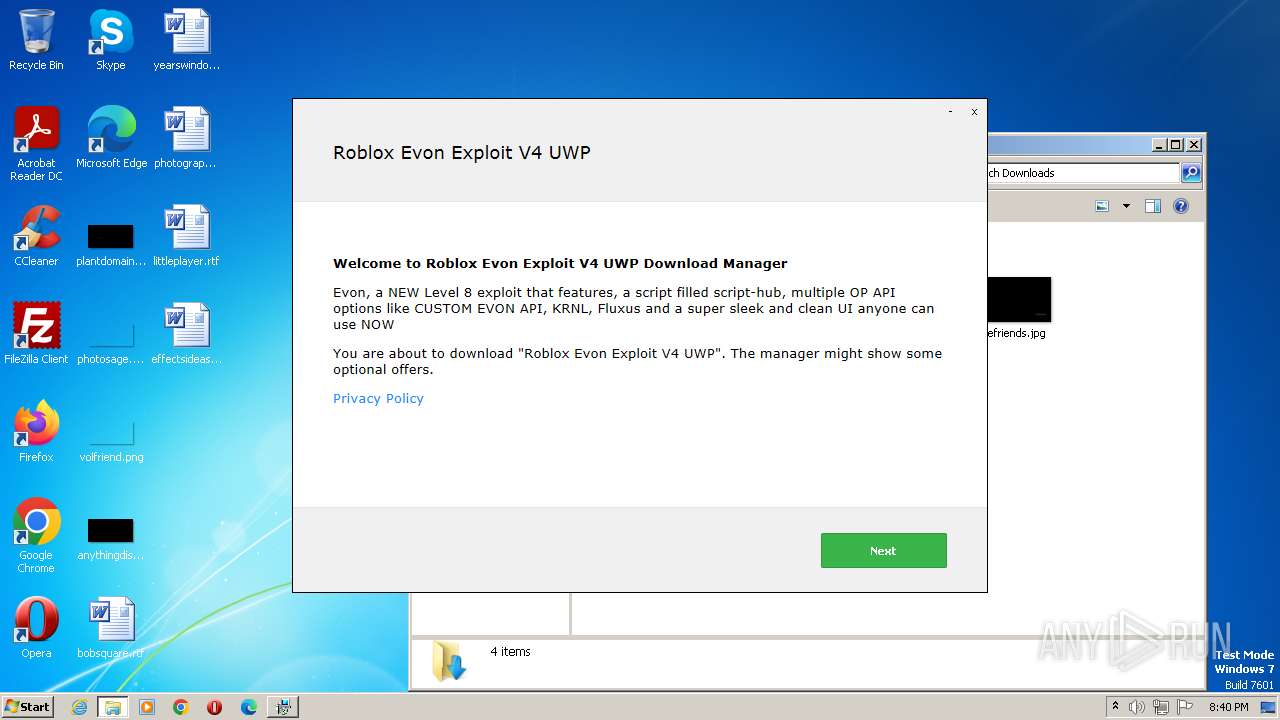1280x720 pixels.
Task: Click the green Next button
Action: pyautogui.click(x=883, y=550)
